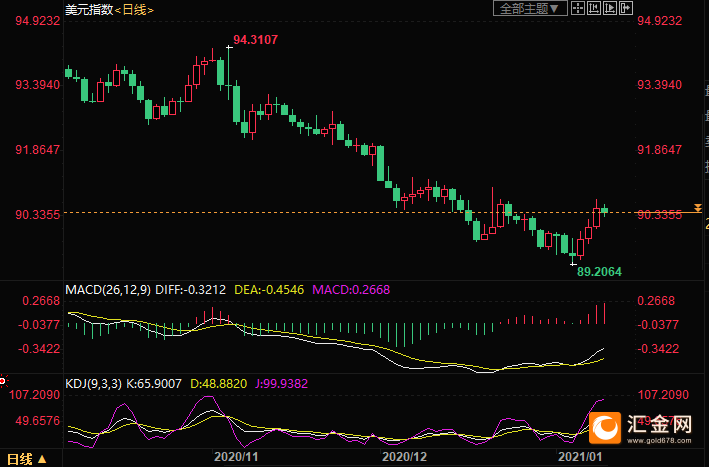This screenshot has height=467, width=709.
Task: Click right axis price 91.8647
Action: click(659, 150)
